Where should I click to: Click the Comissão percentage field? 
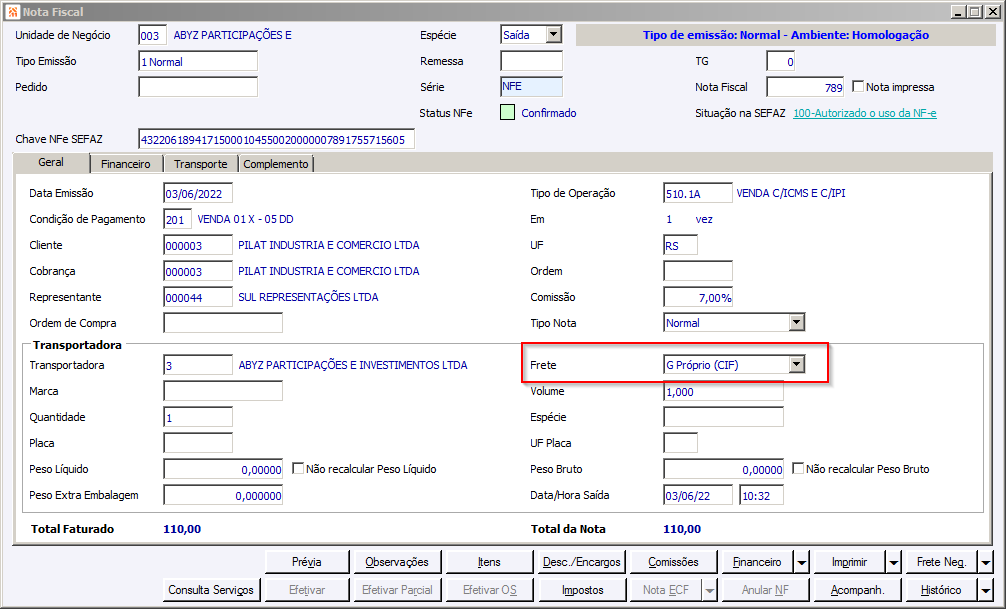[x=697, y=297]
